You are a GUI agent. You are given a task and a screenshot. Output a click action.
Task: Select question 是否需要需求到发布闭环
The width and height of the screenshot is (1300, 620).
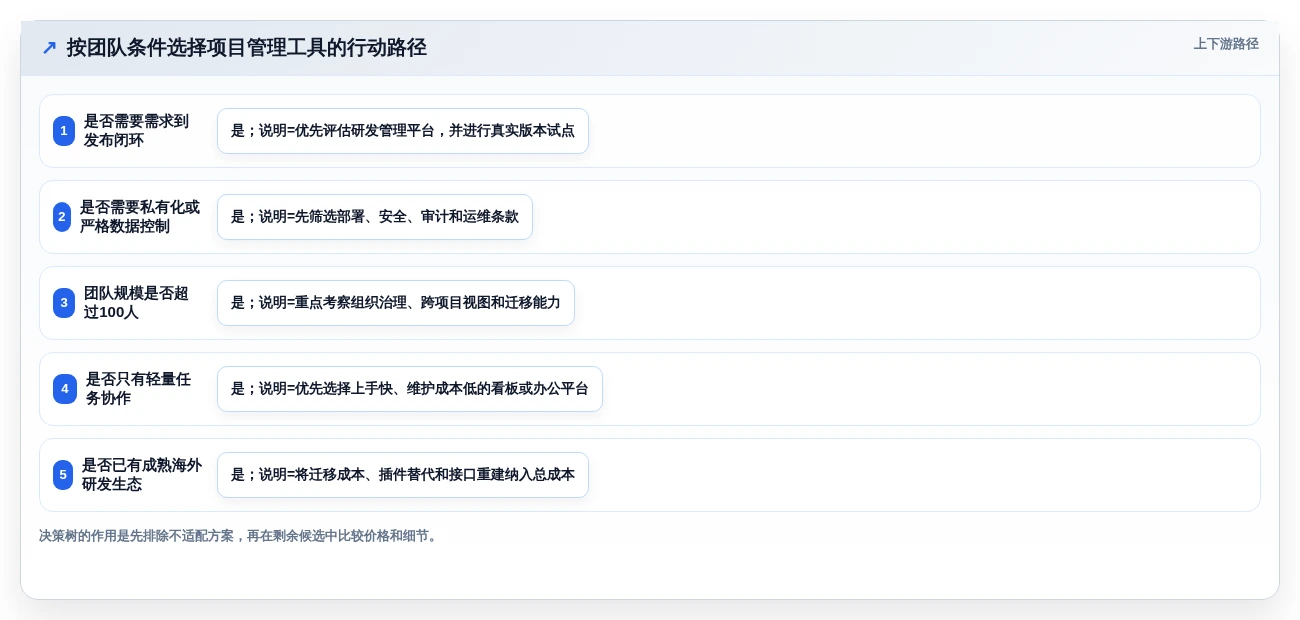point(136,131)
